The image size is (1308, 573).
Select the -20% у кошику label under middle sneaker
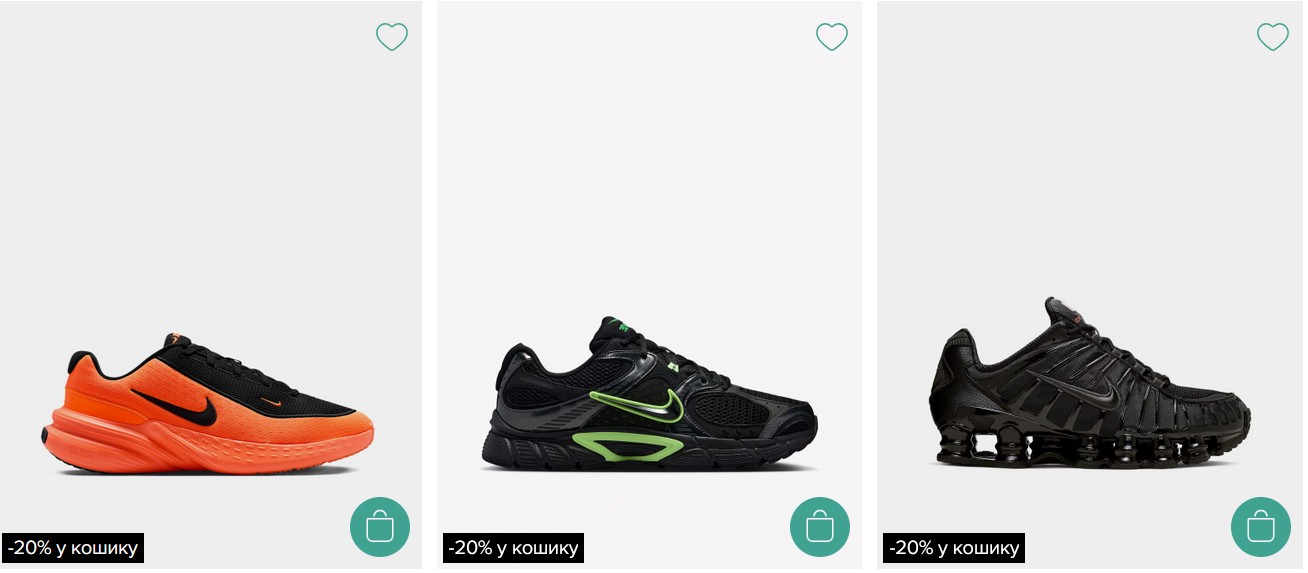tap(513, 548)
